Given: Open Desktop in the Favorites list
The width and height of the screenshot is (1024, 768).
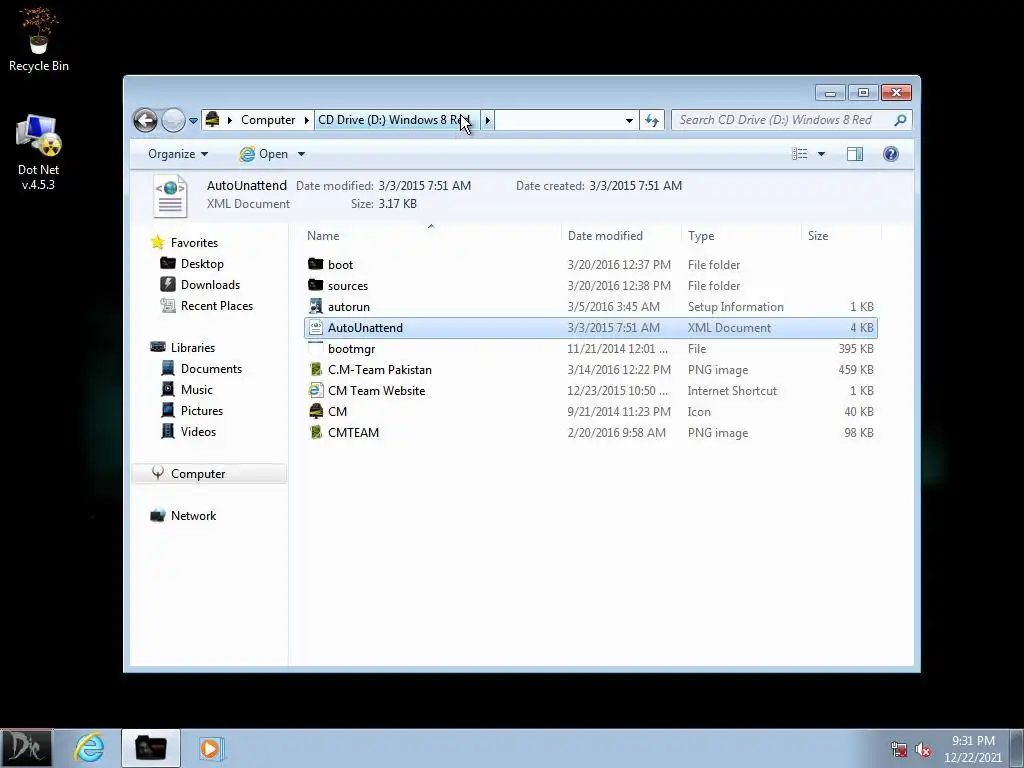Looking at the screenshot, I should tap(202, 264).
